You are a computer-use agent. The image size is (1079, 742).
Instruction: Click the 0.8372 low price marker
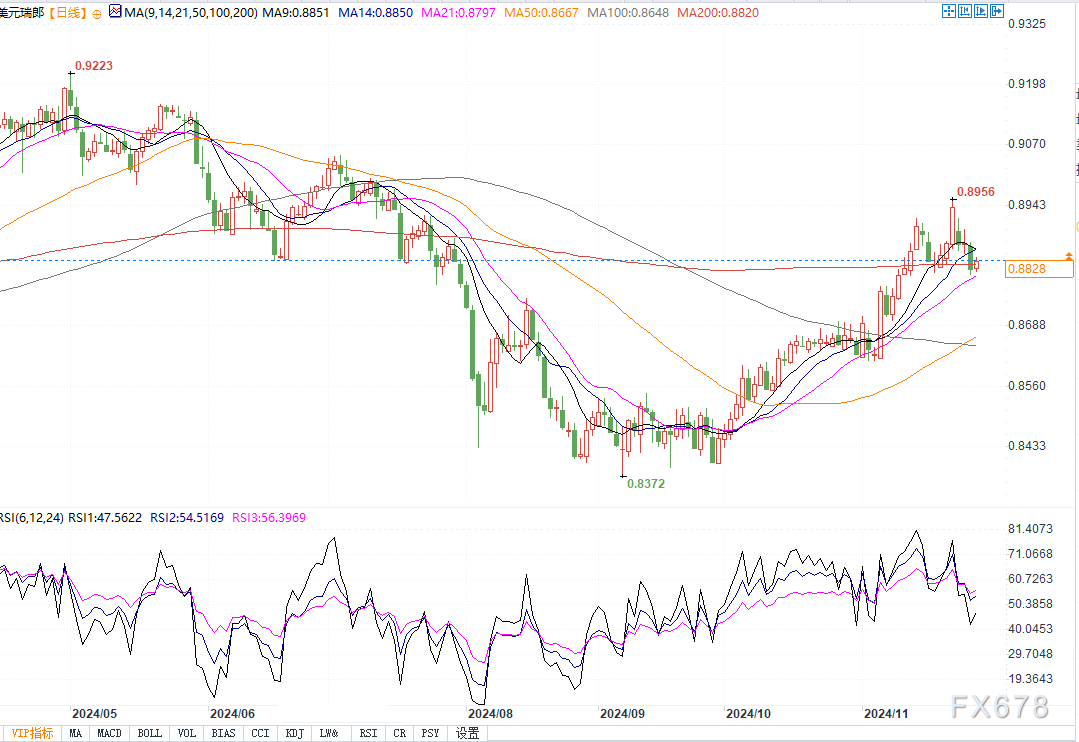tap(646, 482)
